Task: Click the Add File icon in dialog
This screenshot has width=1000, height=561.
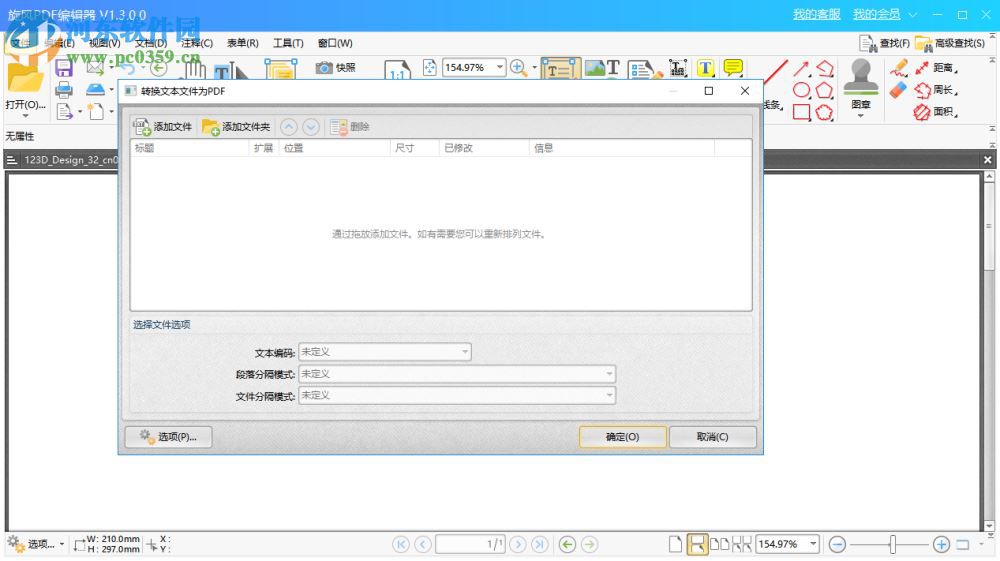Action: tap(142, 127)
